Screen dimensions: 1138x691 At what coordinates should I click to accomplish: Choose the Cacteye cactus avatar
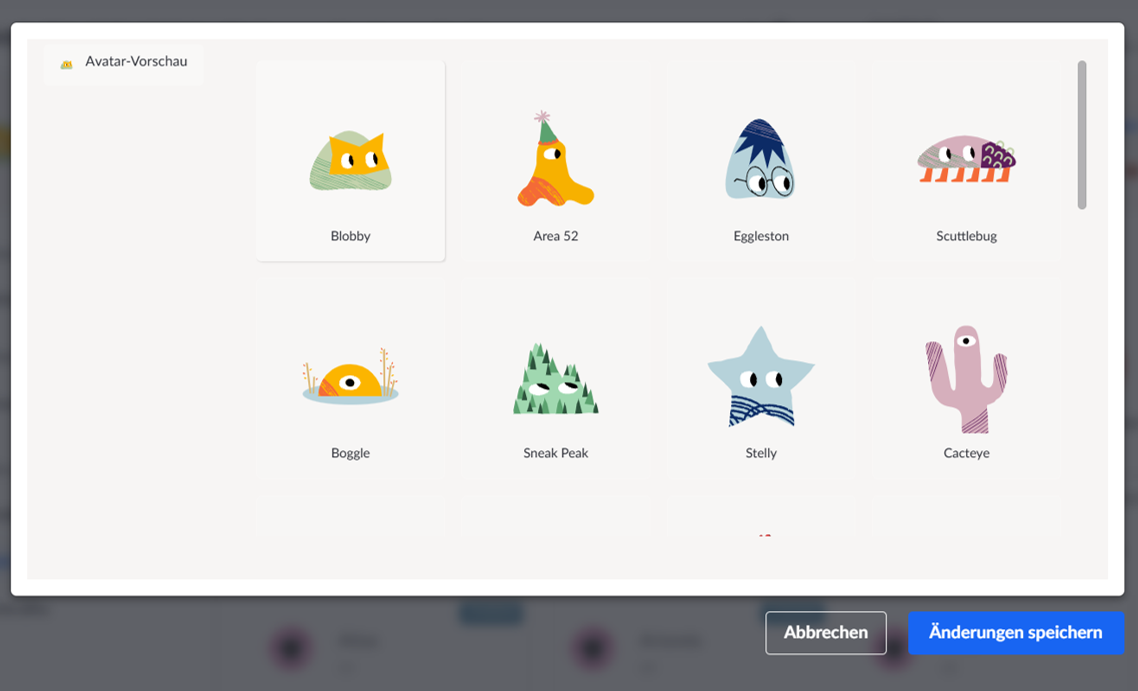966,379
